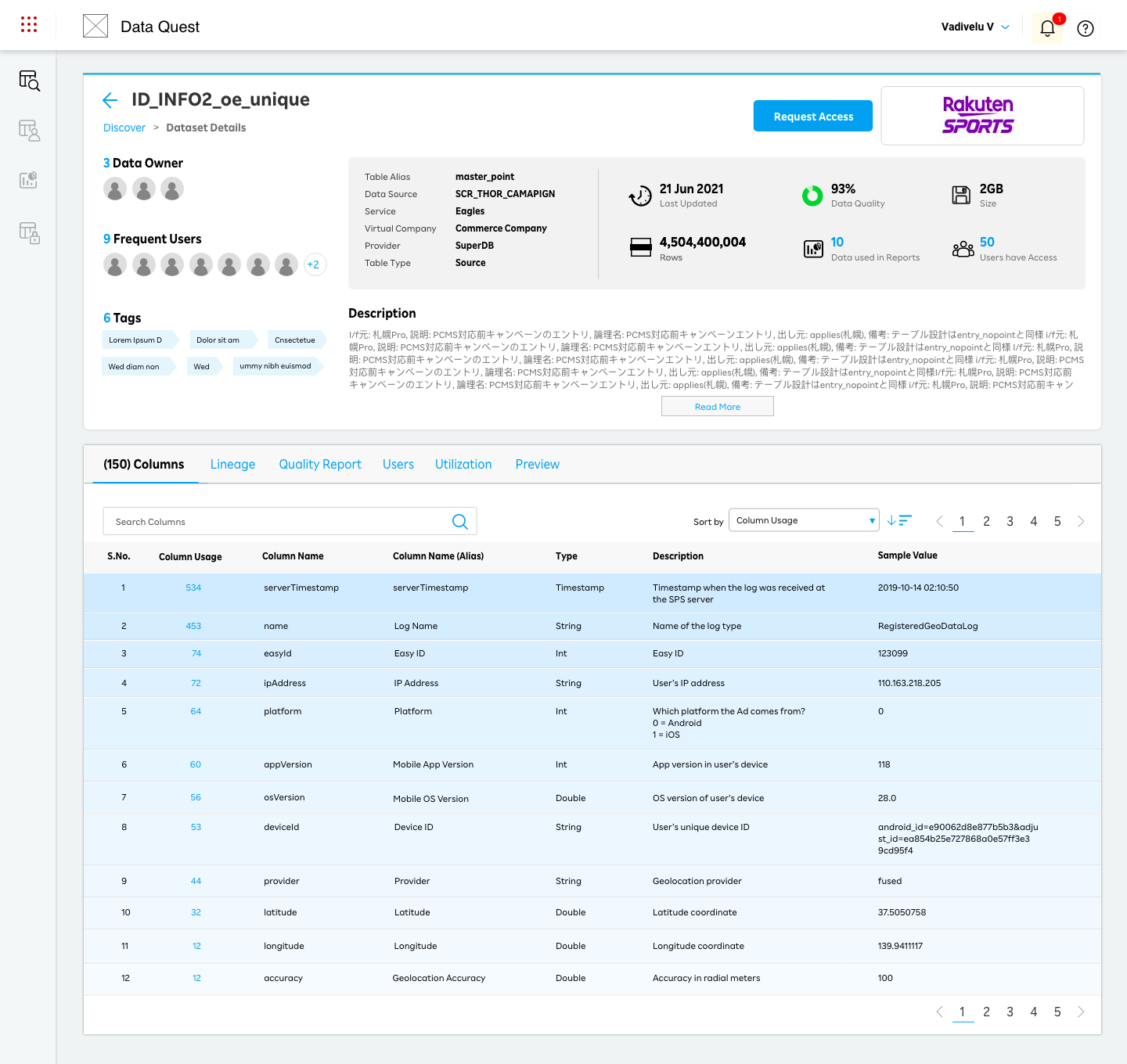Click in the Search Columns field
The image size is (1127, 1064).
(274, 522)
